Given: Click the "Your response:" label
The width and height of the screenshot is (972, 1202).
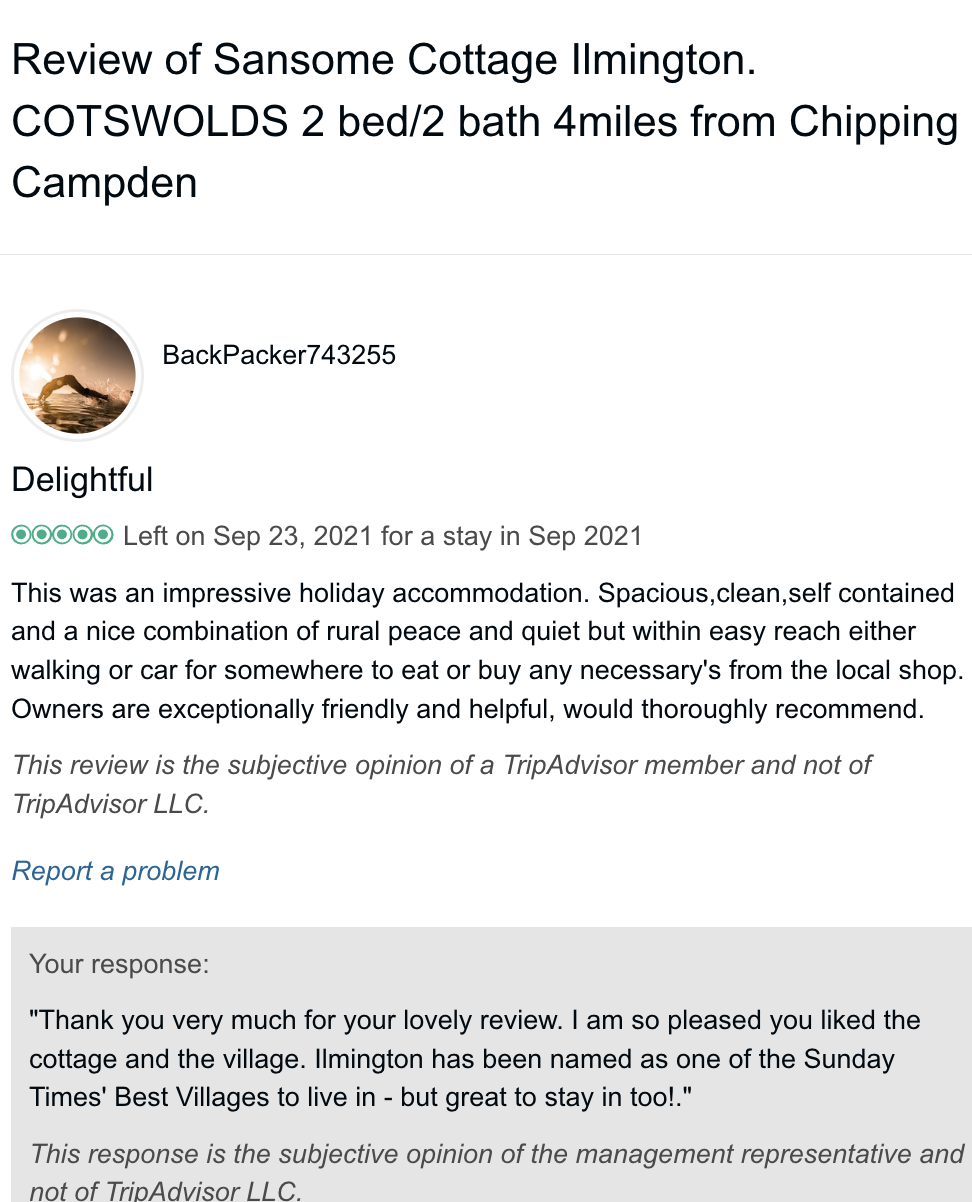Looking at the screenshot, I should click(x=119, y=964).
